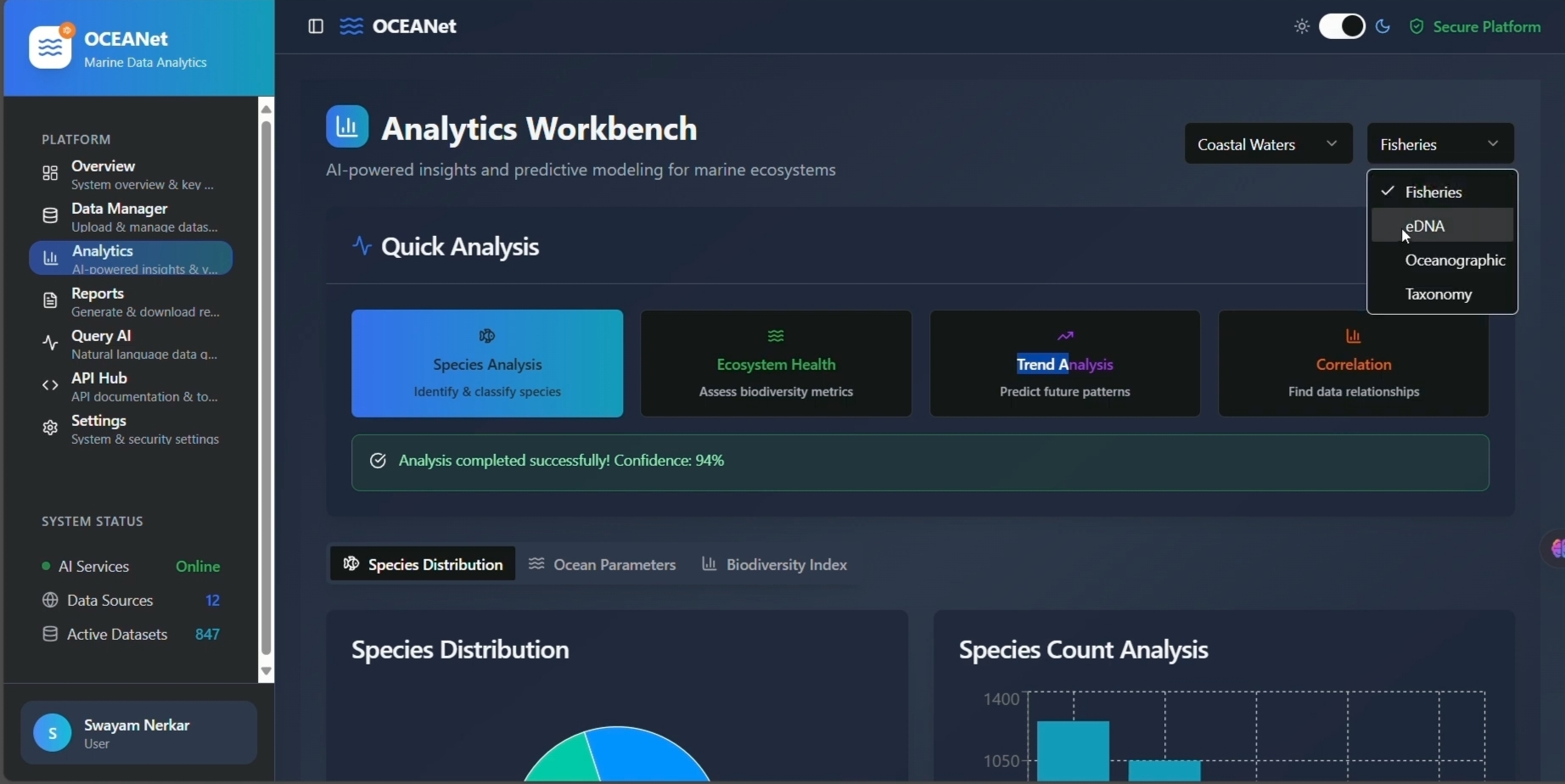
Task: Click the Overview grid icon
Action: (50, 173)
